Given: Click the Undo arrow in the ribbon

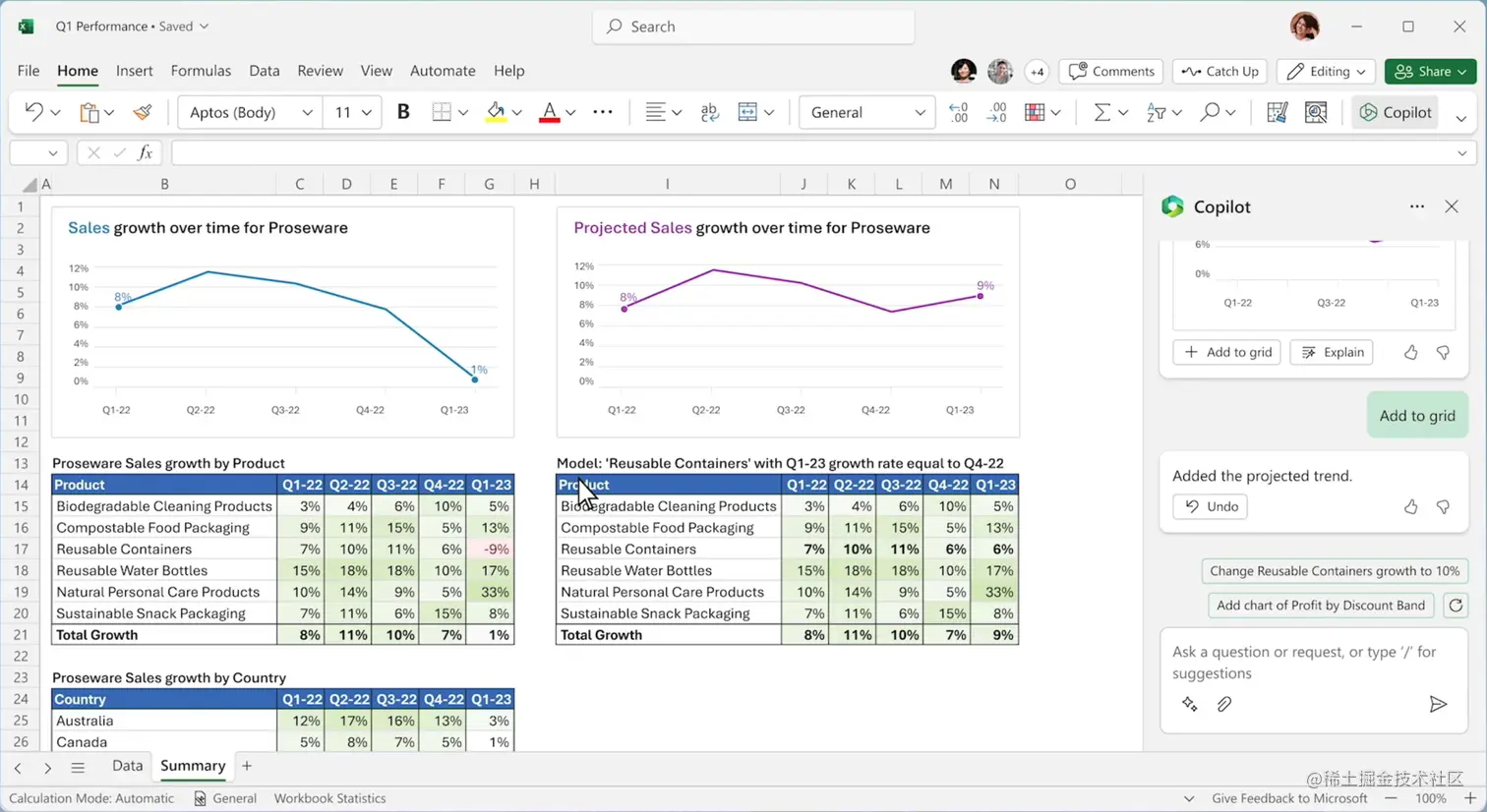Looking at the screenshot, I should pos(33,112).
